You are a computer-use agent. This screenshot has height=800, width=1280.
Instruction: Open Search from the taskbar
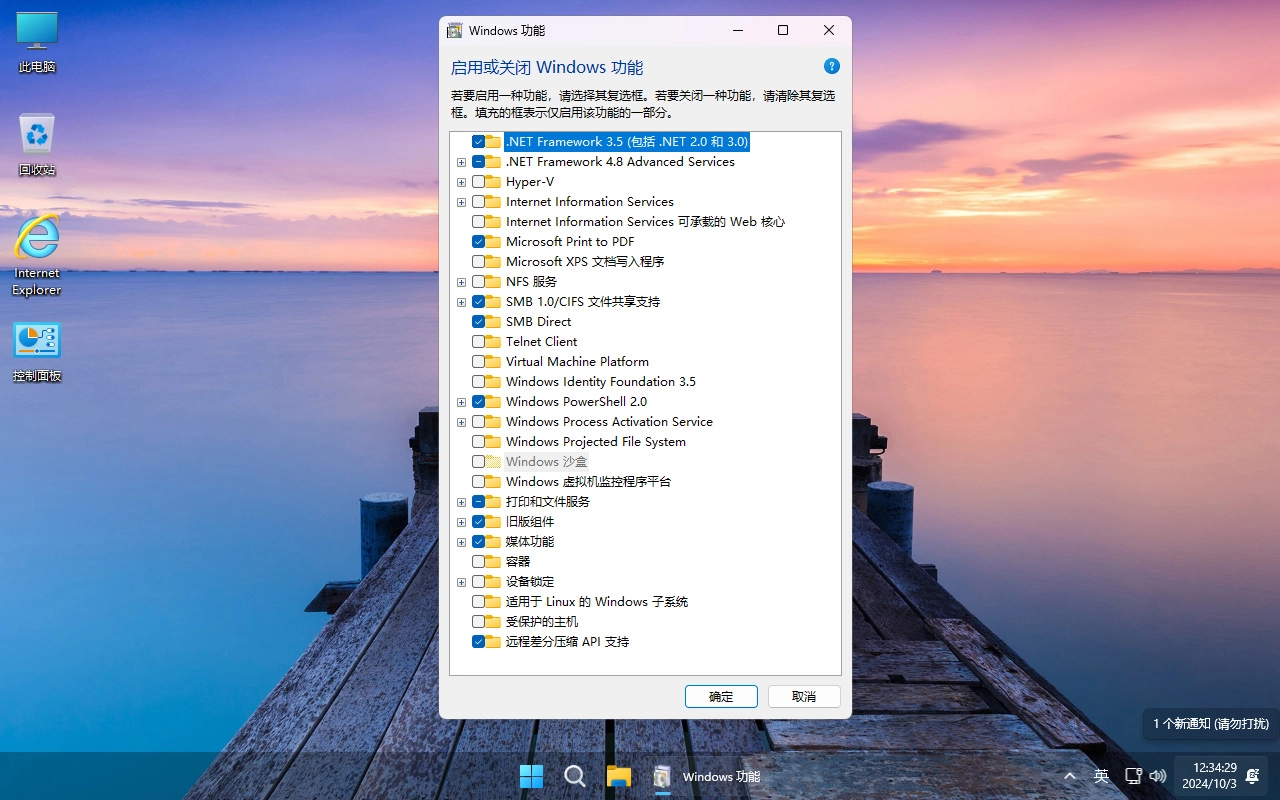[x=575, y=776]
